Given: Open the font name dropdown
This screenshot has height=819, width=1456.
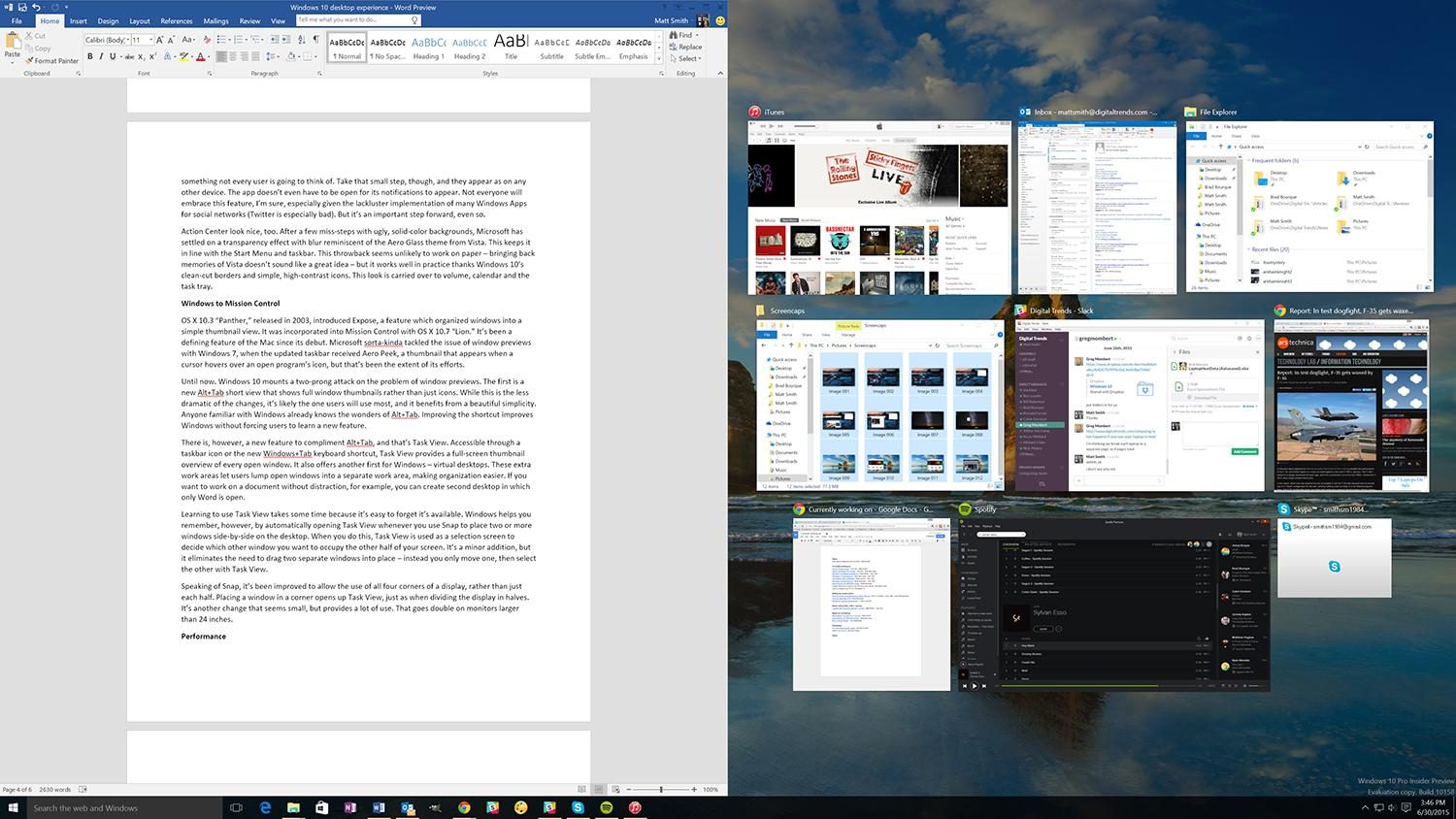Looking at the screenshot, I should (127, 40).
